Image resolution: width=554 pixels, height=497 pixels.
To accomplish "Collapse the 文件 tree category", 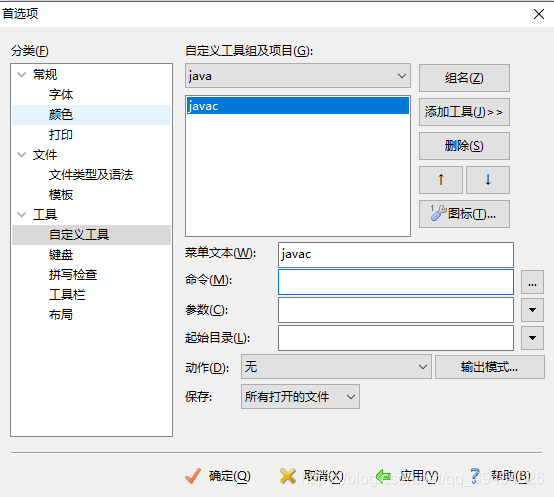I will pyautogui.click(x=22, y=155).
